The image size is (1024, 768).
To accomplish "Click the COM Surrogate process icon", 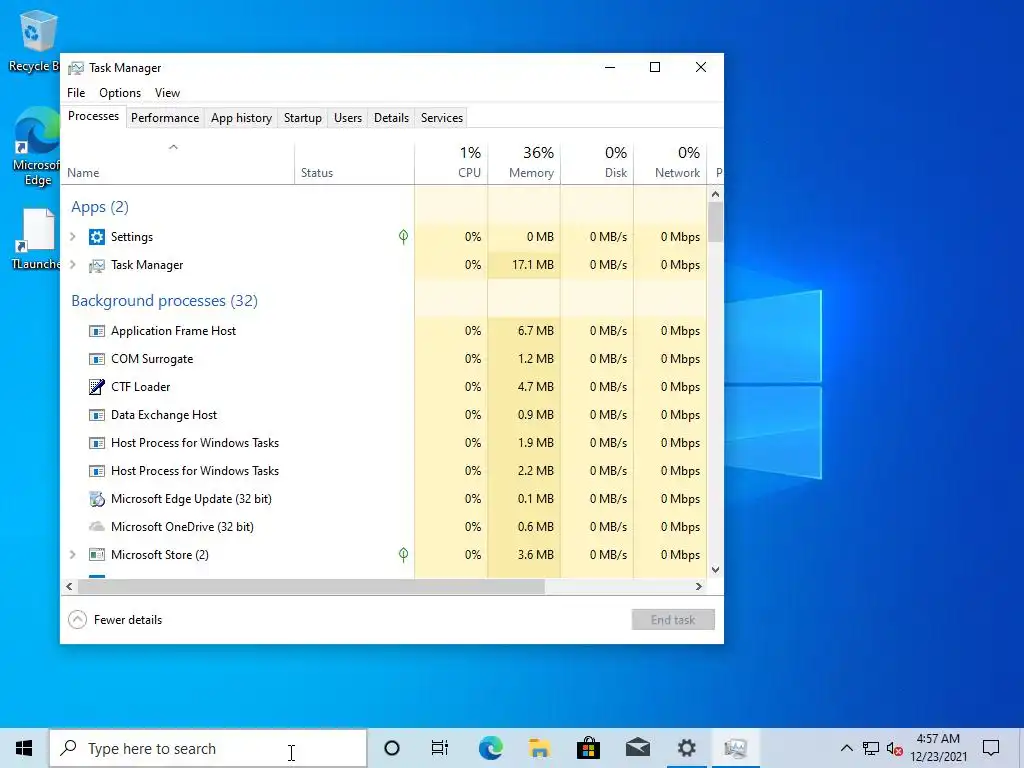I will pos(97,359).
